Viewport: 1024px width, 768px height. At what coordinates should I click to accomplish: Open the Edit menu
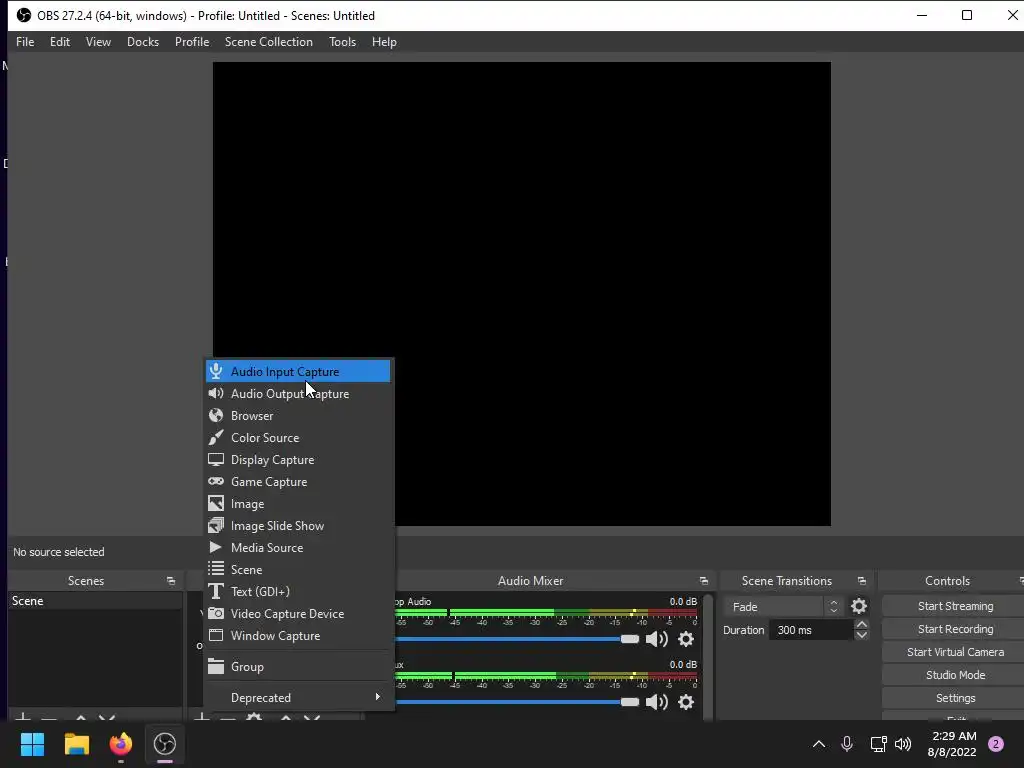[x=60, y=42]
